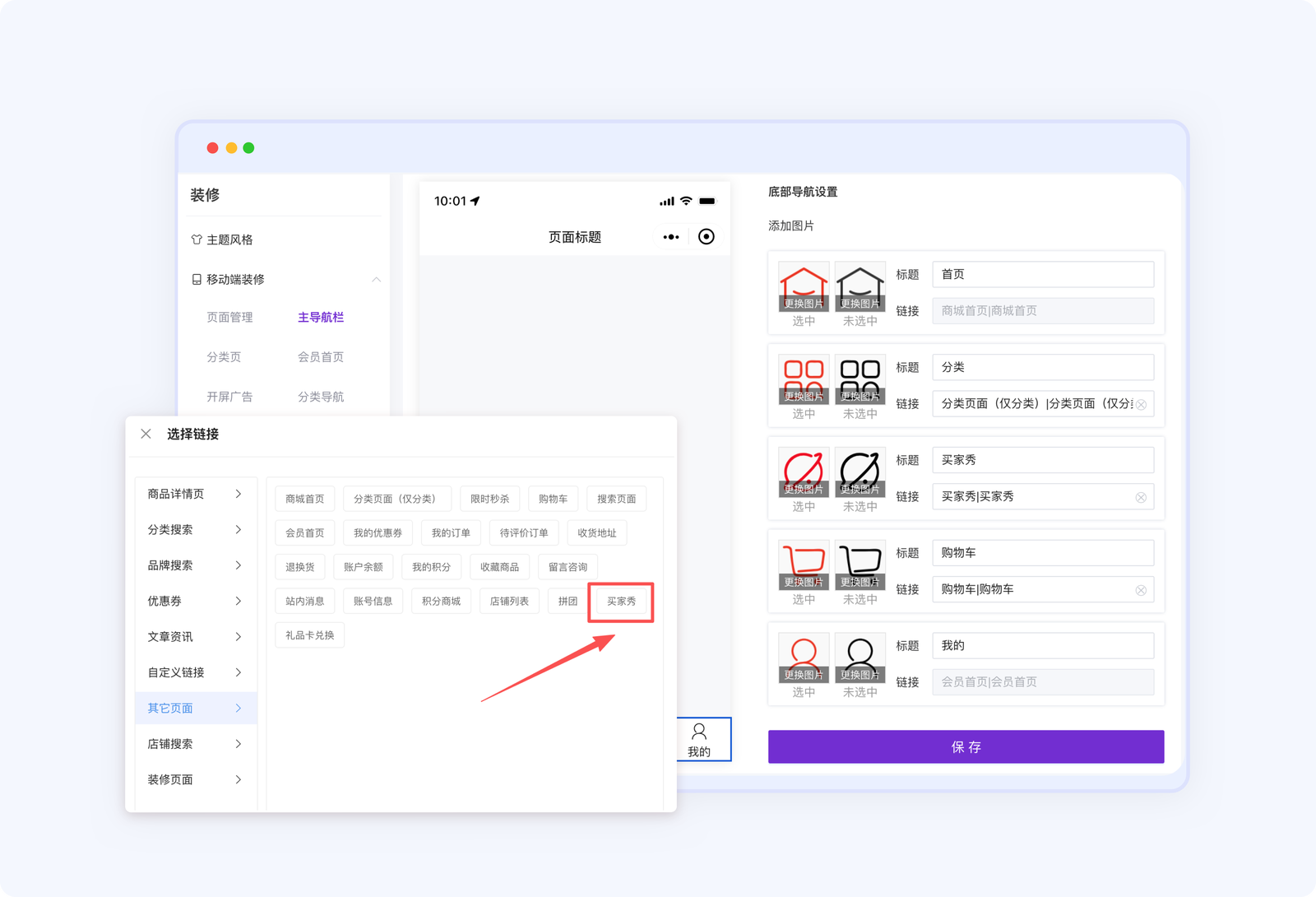The height and width of the screenshot is (897, 1316).
Task: Choose the 买家秀 link option
Action: coord(621,602)
